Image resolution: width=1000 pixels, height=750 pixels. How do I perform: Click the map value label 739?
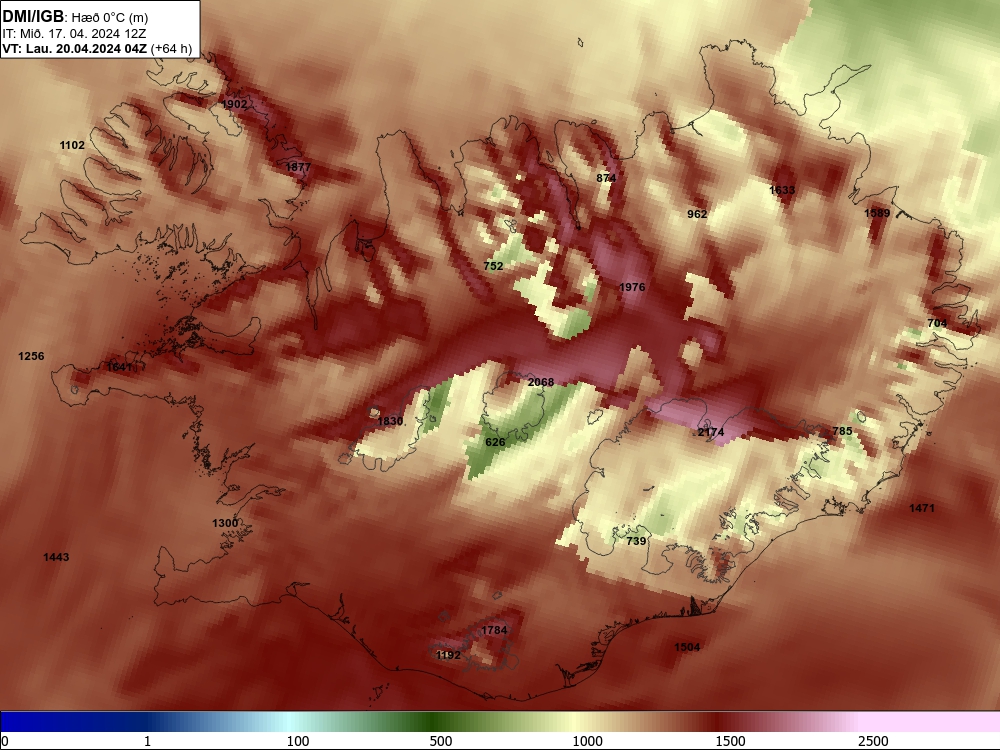click(x=636, y=541)
